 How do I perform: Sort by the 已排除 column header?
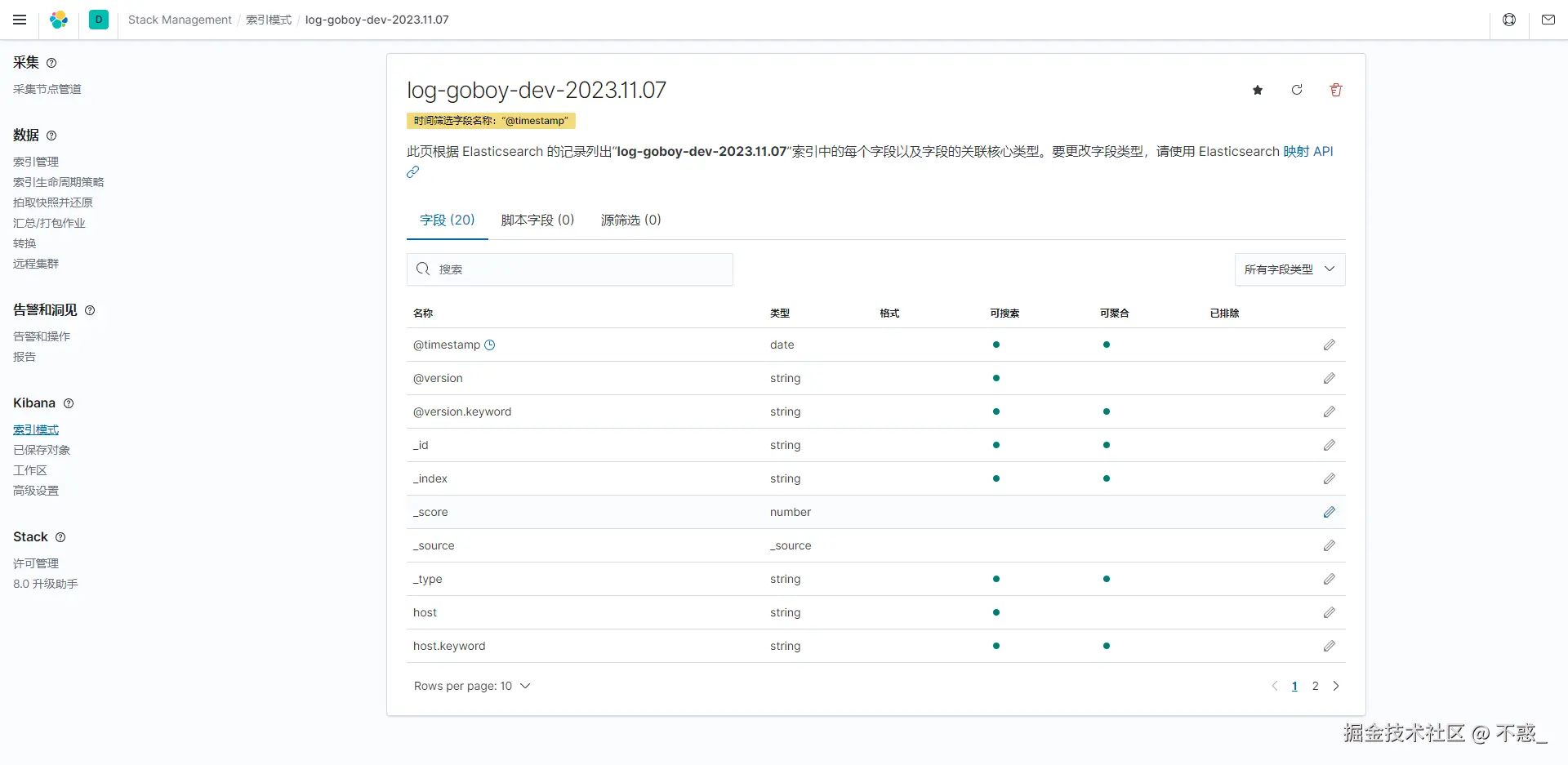click(1225, 314)
